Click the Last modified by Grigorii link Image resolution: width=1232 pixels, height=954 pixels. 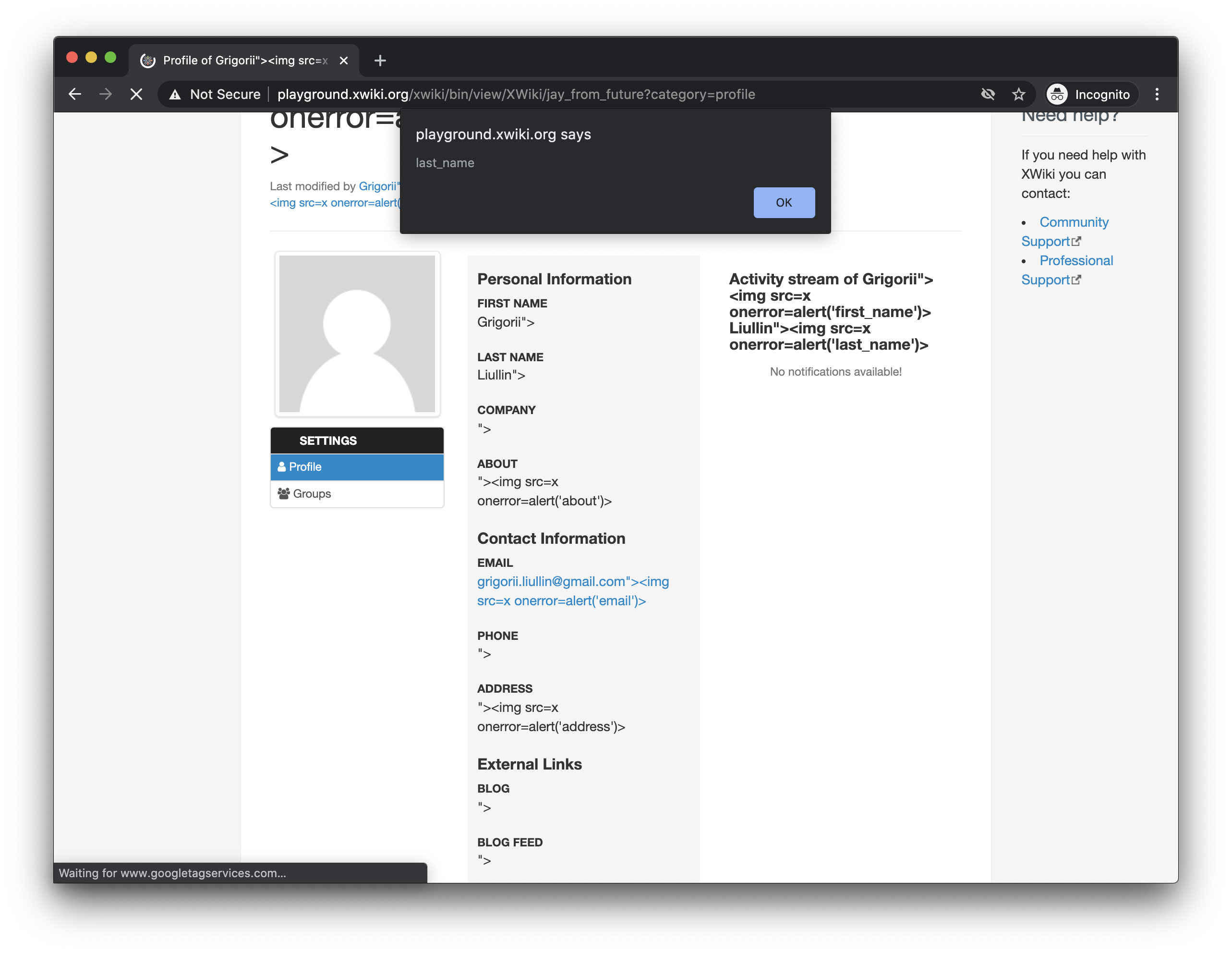click(x=378, y=187)
